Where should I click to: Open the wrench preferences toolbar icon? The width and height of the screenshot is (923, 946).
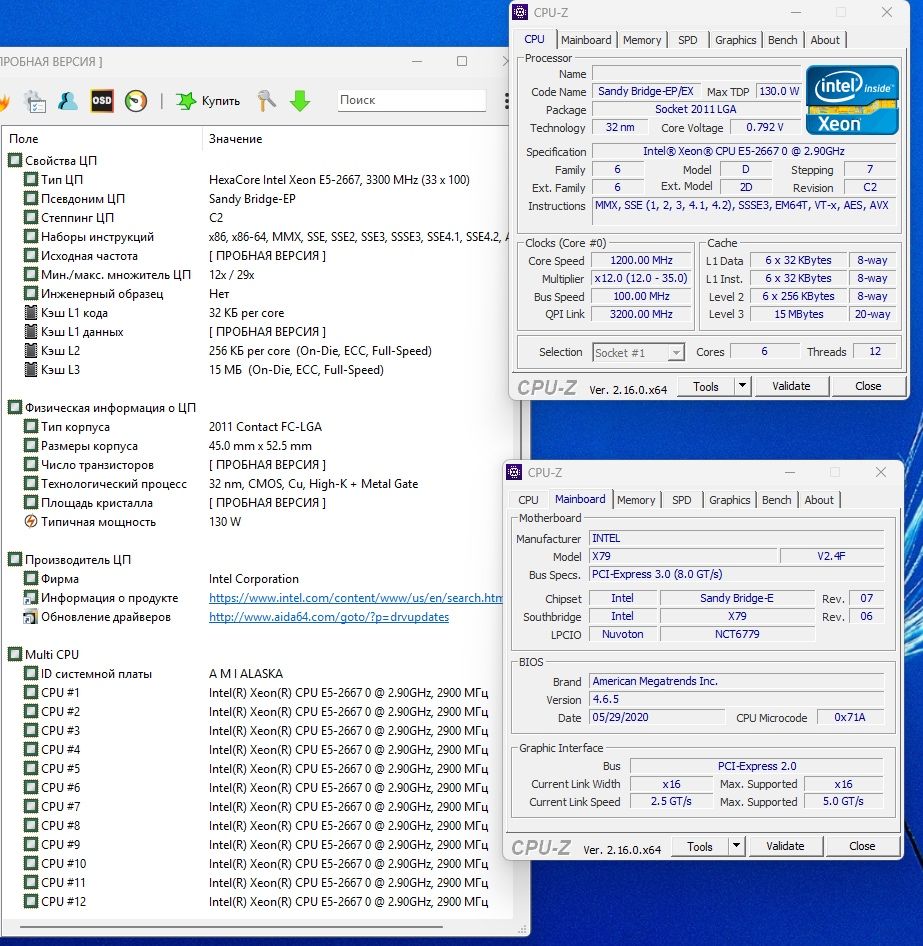point(266,101)
